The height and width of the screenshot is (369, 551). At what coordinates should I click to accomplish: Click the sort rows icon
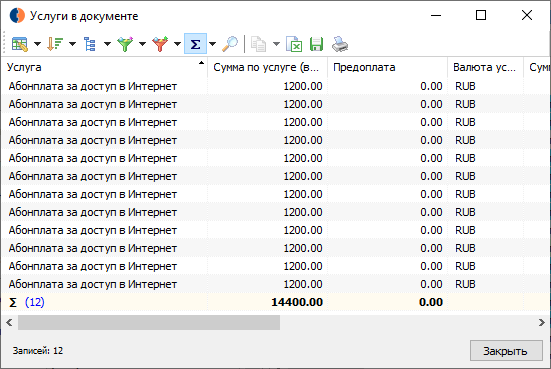click(x=55, y=44)
